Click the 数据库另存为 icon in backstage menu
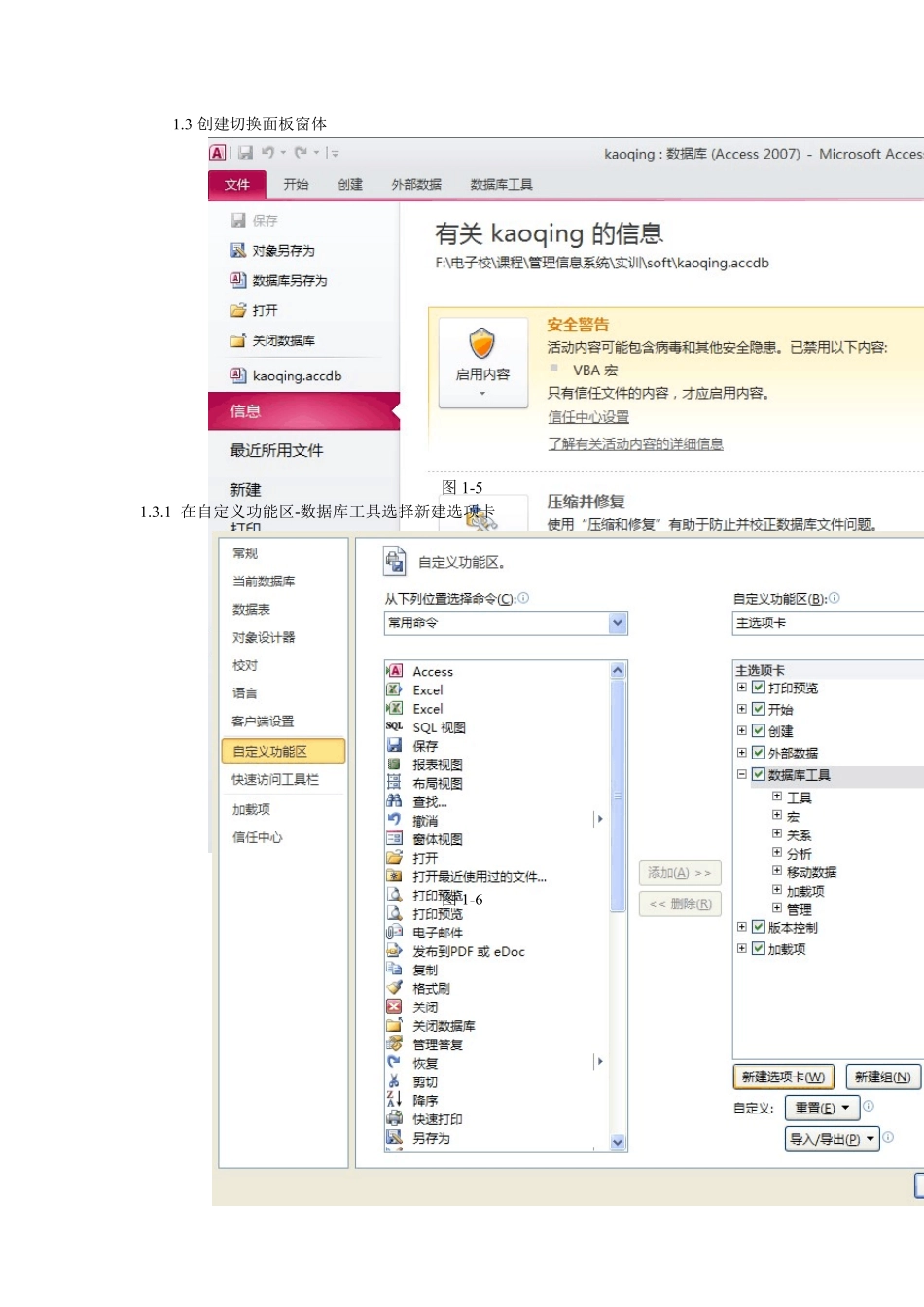924x1307 pixels. tap(237, 280)
